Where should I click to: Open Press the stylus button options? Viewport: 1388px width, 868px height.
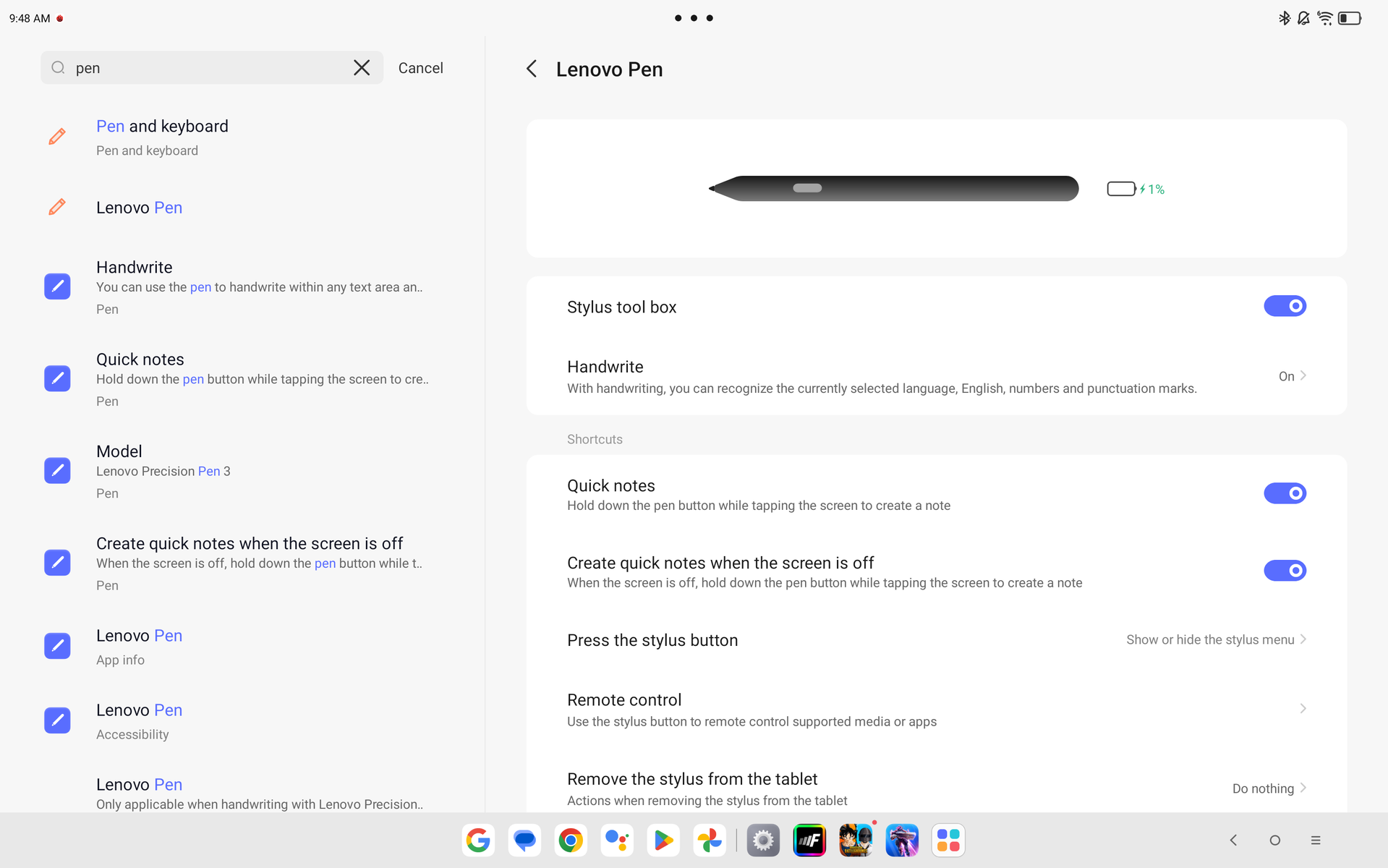937,640
